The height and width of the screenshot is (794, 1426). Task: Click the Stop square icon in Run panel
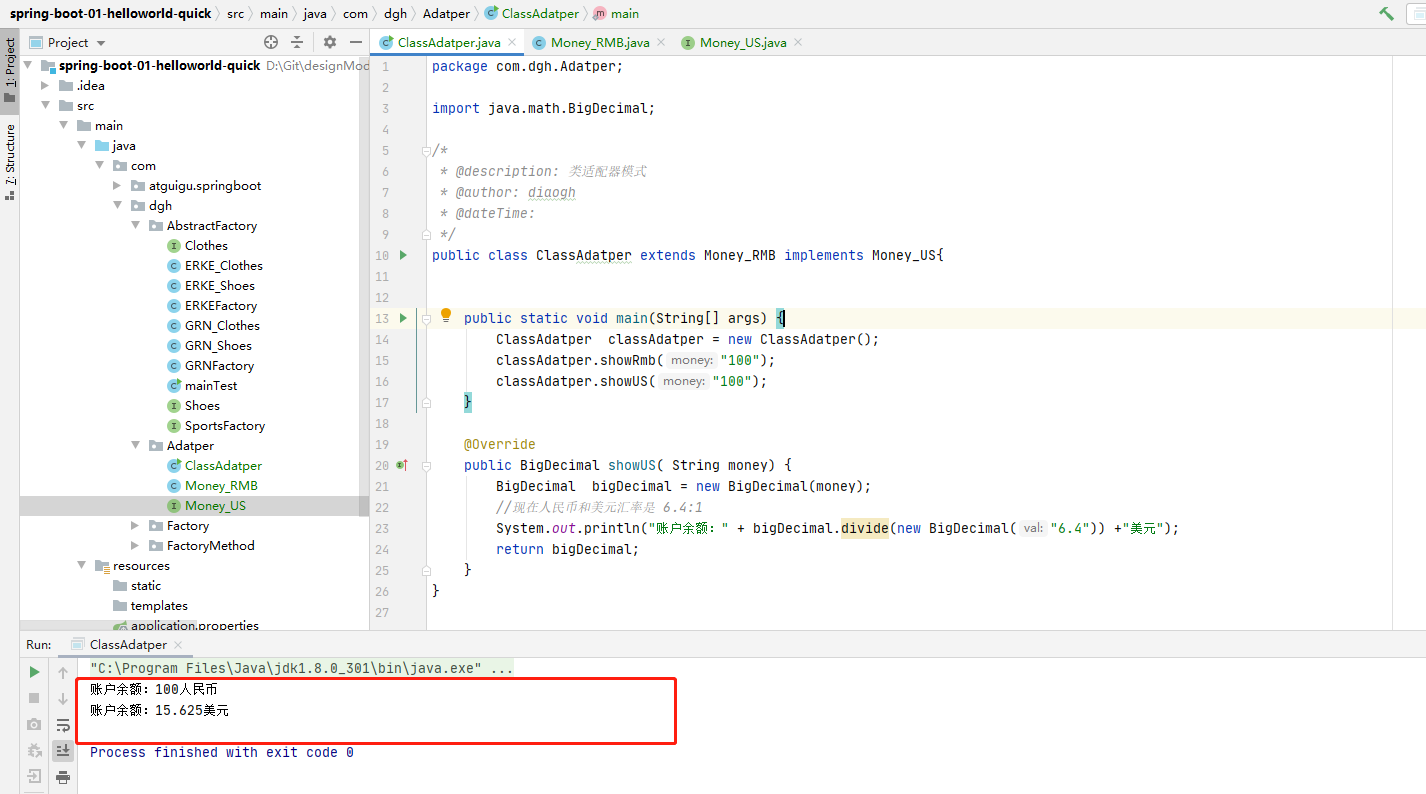[34, 698]
